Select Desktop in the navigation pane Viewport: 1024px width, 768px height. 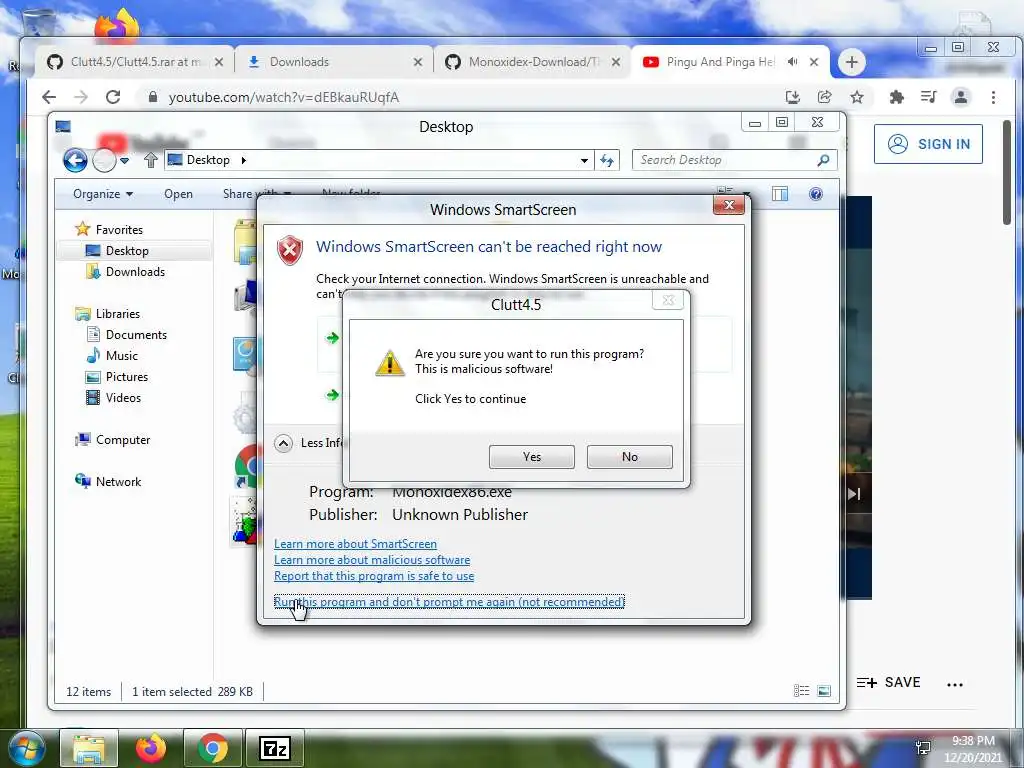click(x=127, y=251)
